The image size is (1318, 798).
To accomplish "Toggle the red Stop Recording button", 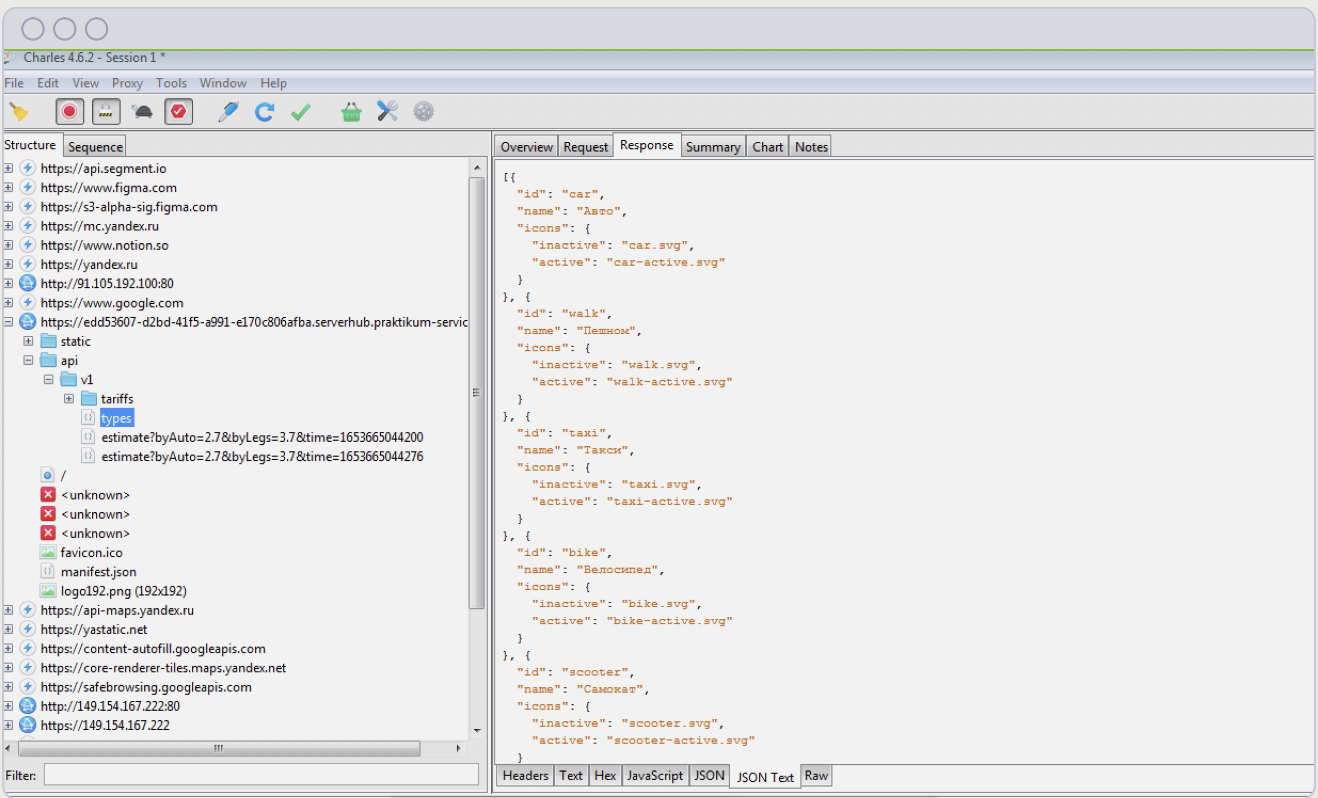I will (x=69, y=112).
